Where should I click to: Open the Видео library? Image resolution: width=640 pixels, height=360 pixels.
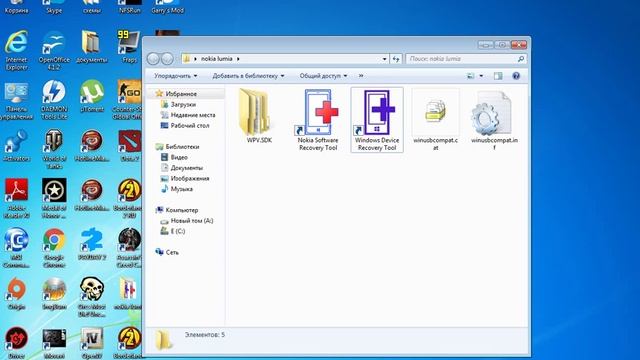click(x=179, y=157)
